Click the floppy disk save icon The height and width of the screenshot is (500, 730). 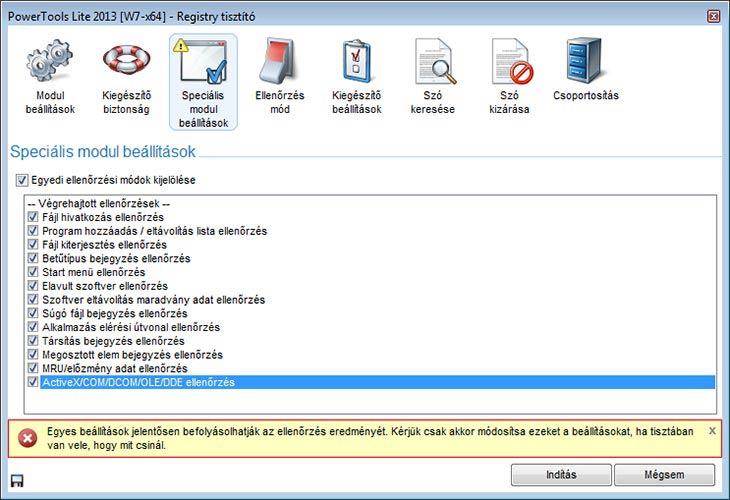tap(17, 480)
